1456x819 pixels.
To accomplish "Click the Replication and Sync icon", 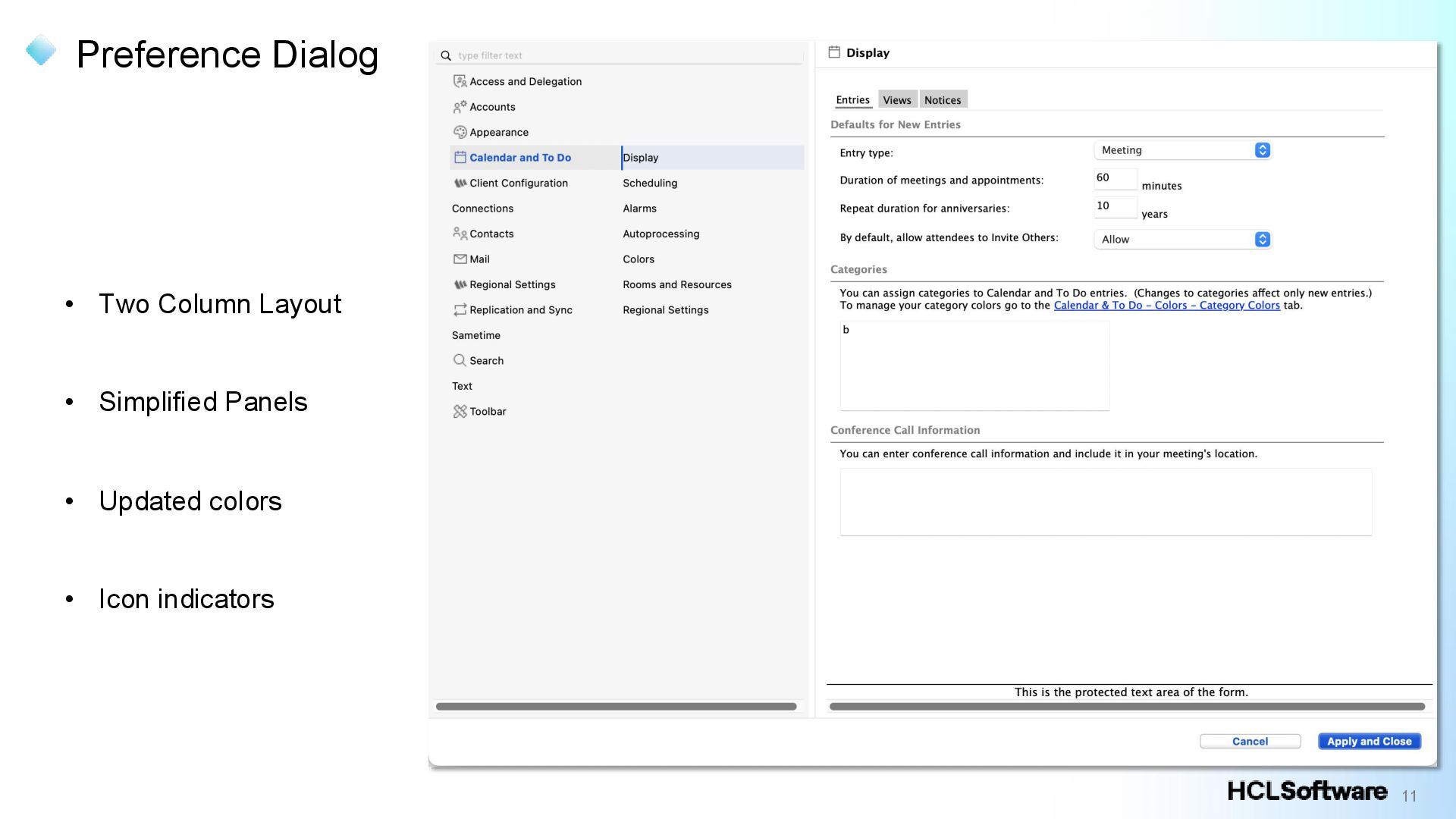I will (460, 309).
